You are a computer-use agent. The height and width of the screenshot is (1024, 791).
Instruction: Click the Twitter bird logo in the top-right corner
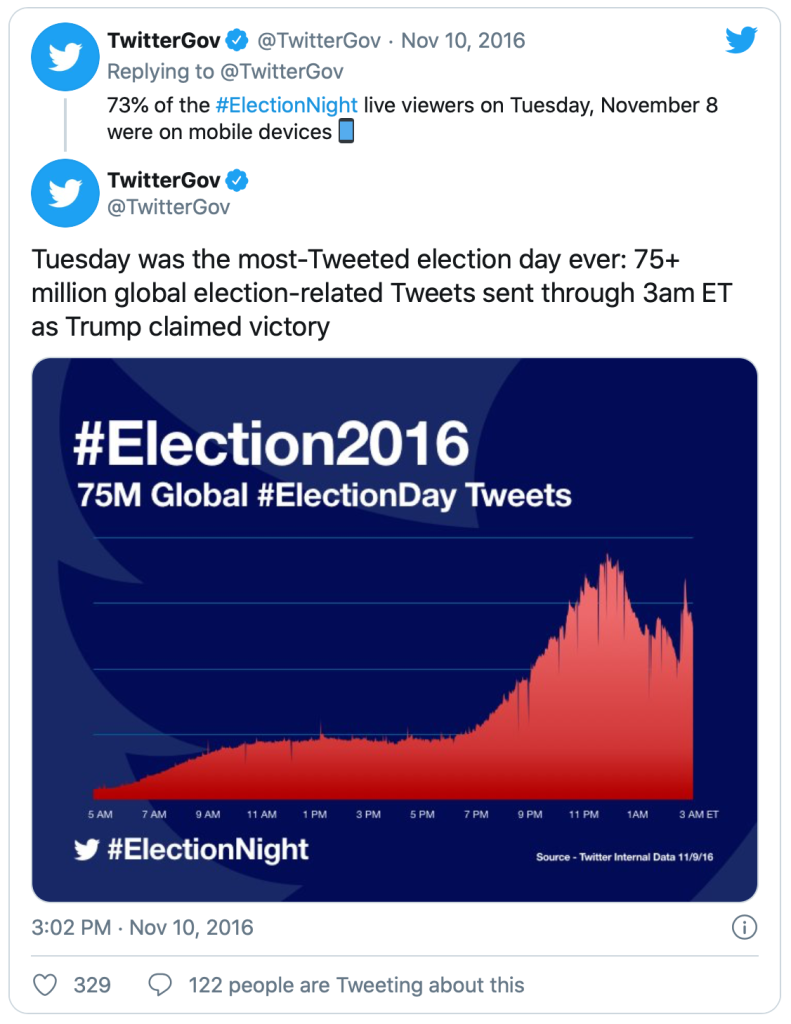point(741,40)
